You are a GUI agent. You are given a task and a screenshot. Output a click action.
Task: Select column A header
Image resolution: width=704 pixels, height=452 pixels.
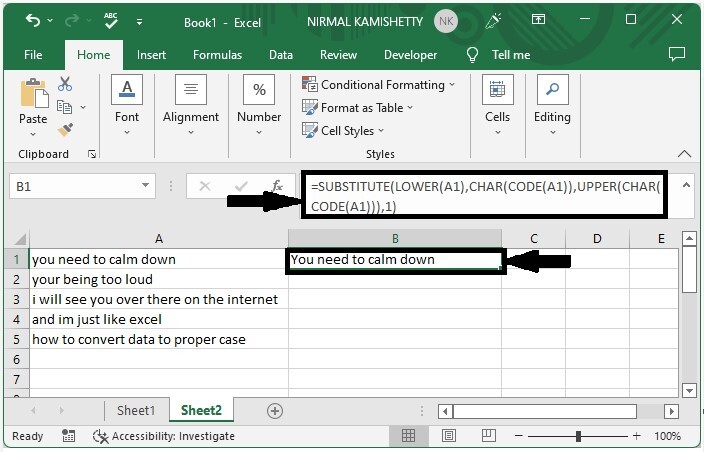tap(159, 238)
